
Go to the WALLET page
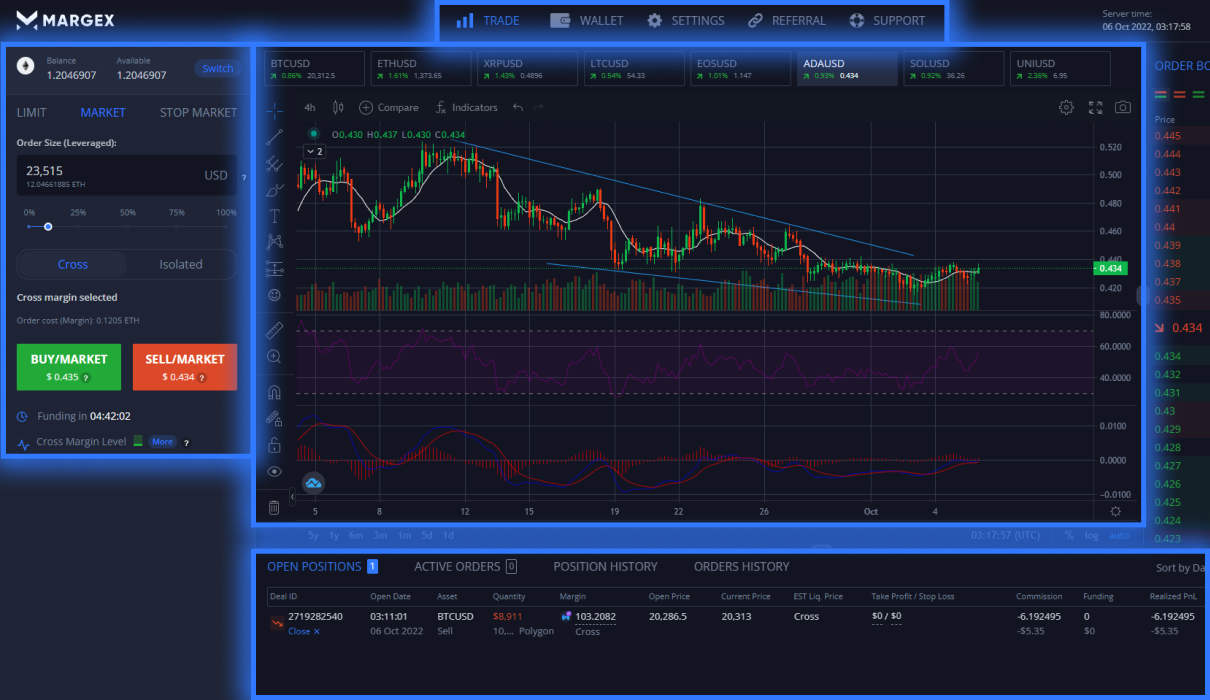coord(587,20)
